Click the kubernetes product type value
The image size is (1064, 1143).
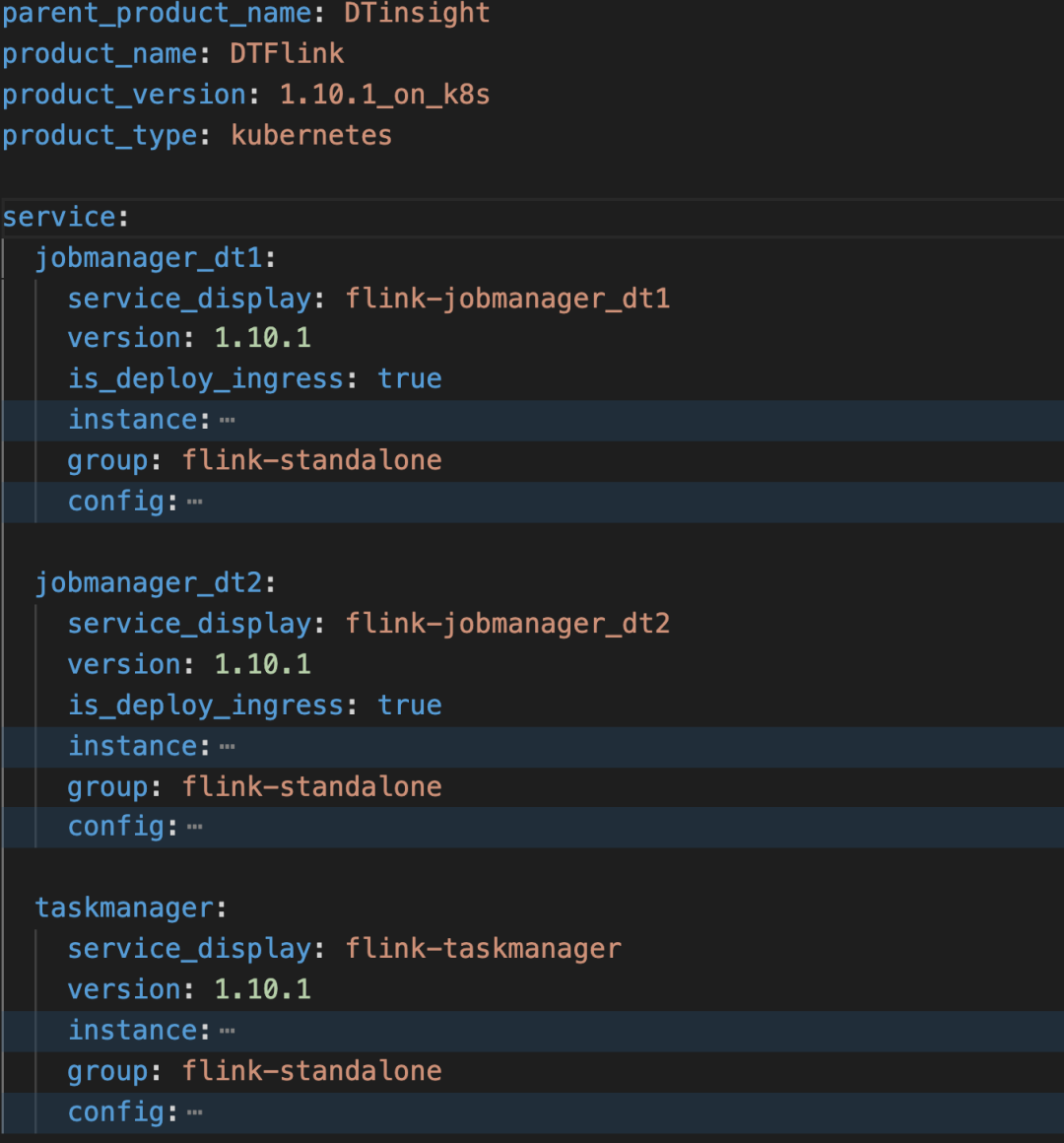pyautogui.click(x=311, y=135)
